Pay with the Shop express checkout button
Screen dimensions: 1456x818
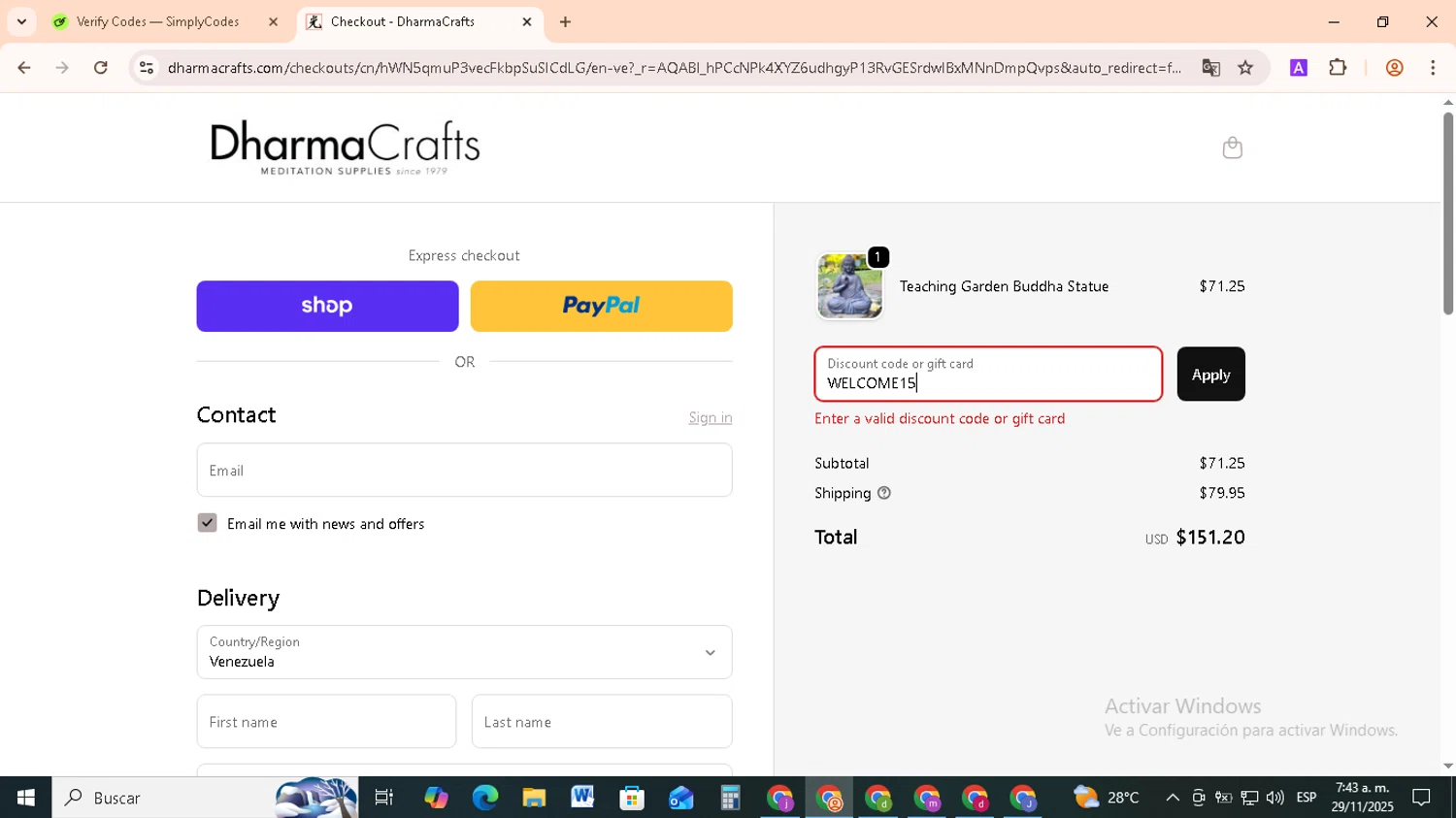327,306
